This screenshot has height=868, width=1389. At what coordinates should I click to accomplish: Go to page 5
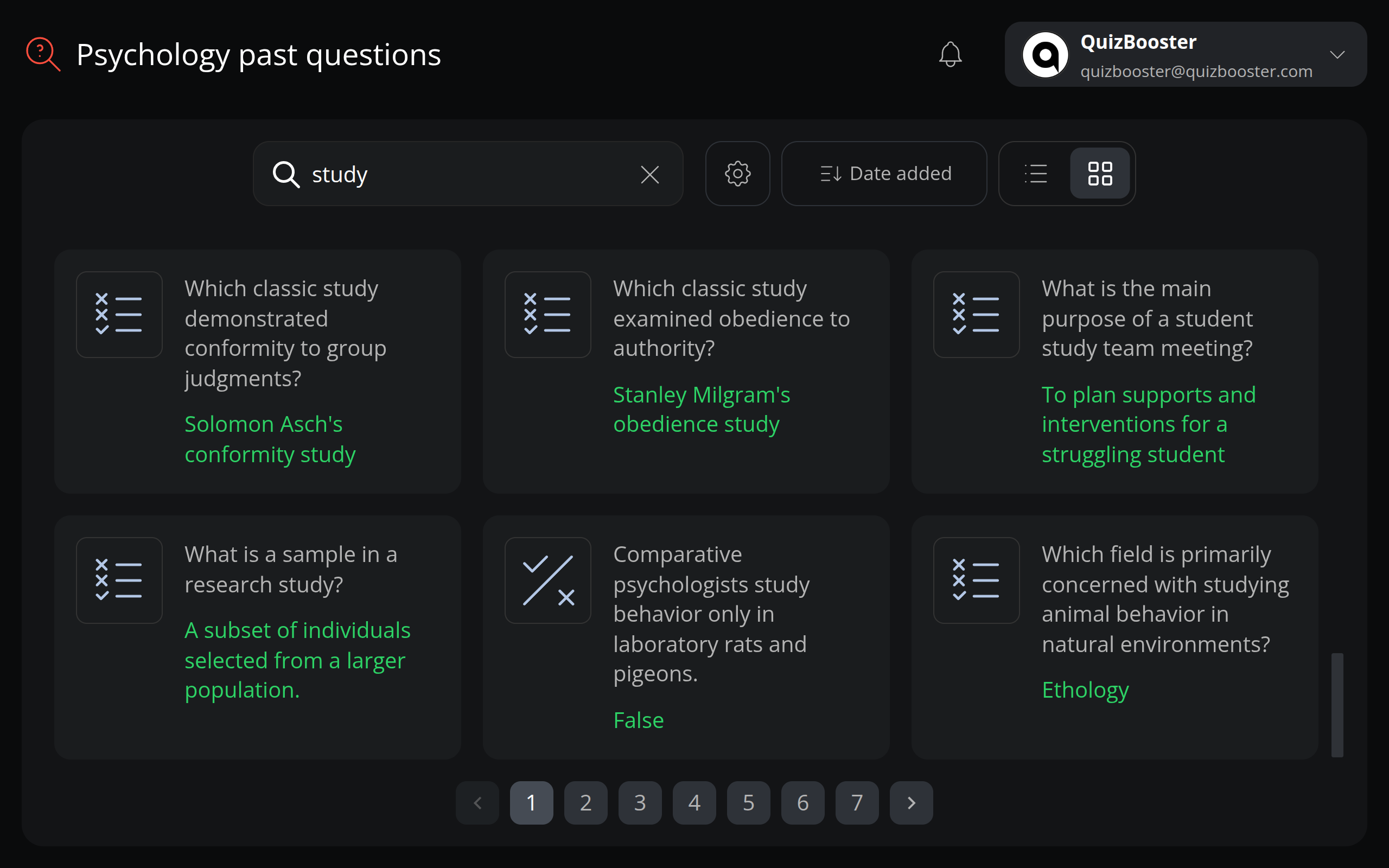[748, 802]
